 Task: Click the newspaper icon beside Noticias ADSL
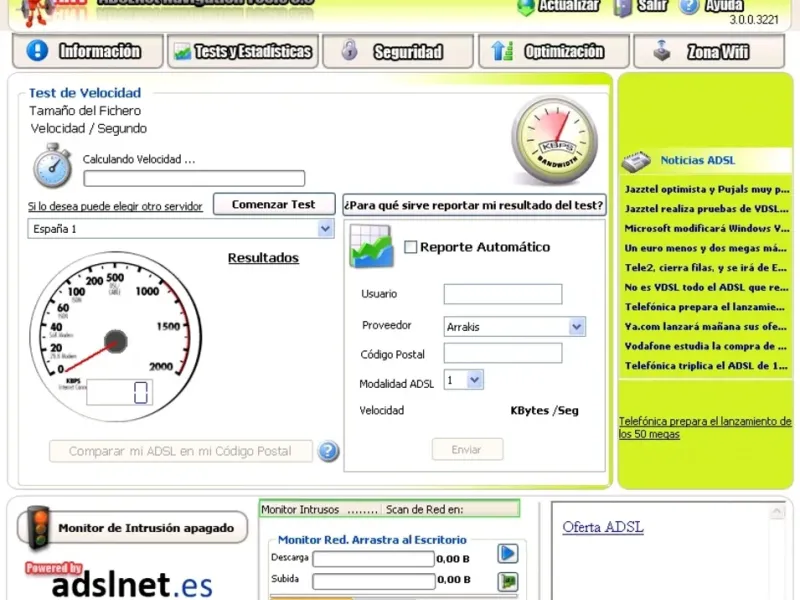[636, 161]
